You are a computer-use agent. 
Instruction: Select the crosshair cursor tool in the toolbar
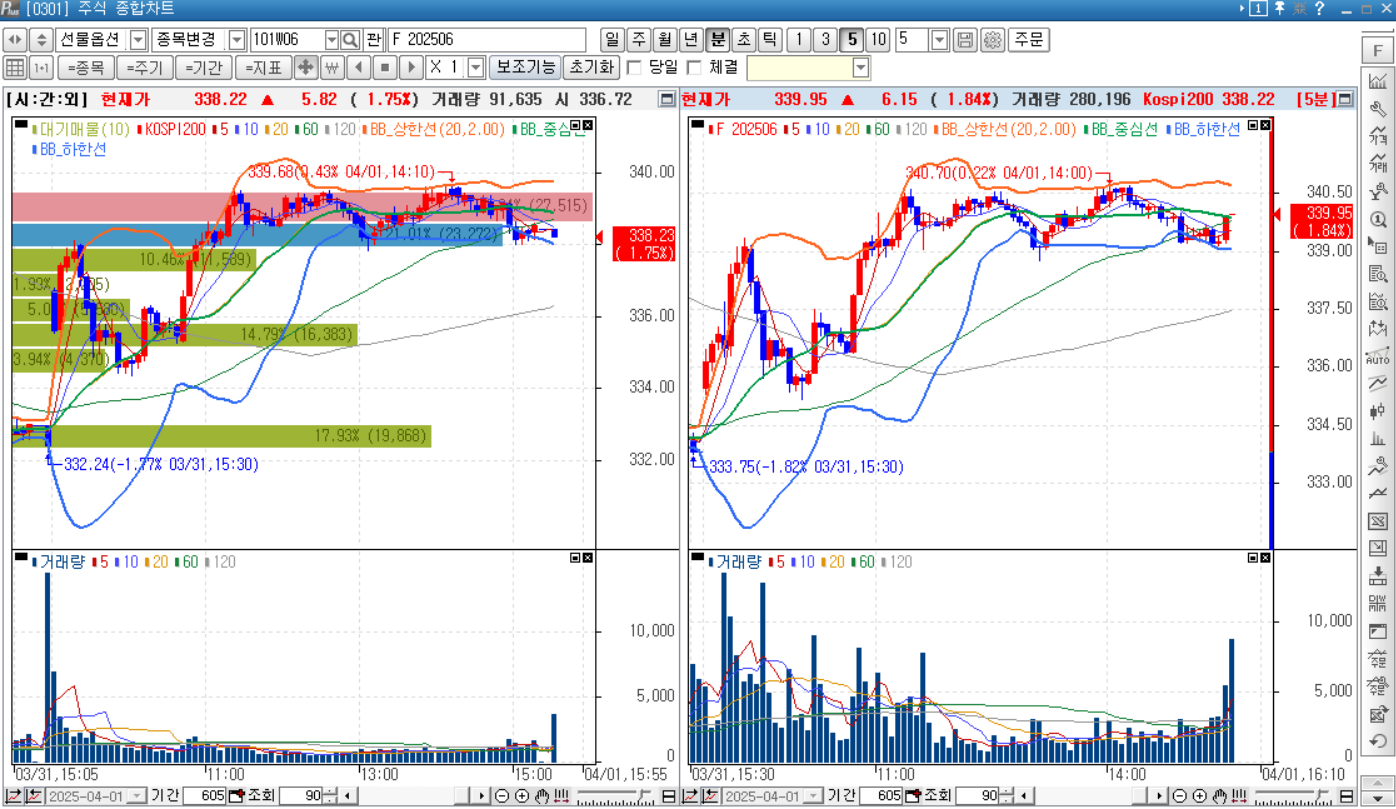[x=306, y=68]
